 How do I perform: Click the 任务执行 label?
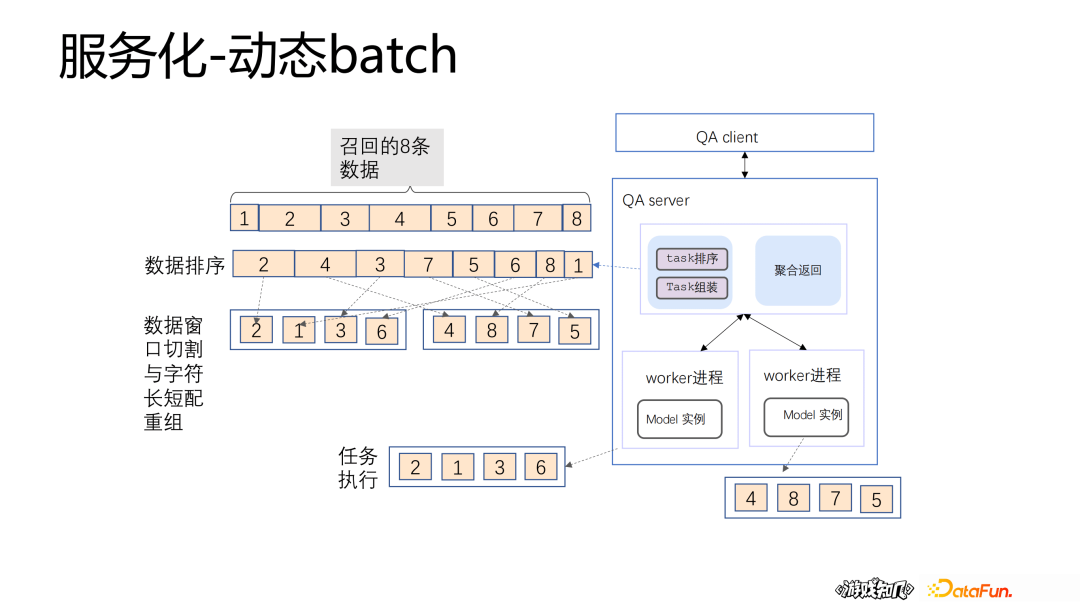coord(357,467)
